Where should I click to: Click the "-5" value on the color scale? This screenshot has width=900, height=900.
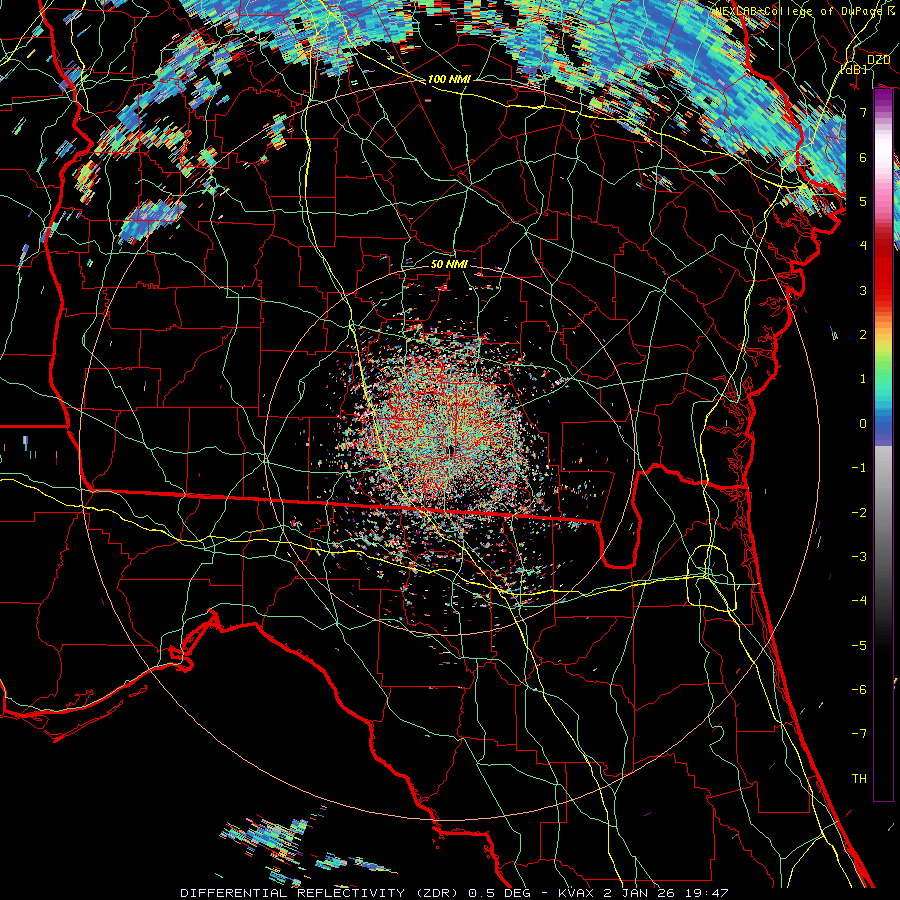[x=859, y=646]
